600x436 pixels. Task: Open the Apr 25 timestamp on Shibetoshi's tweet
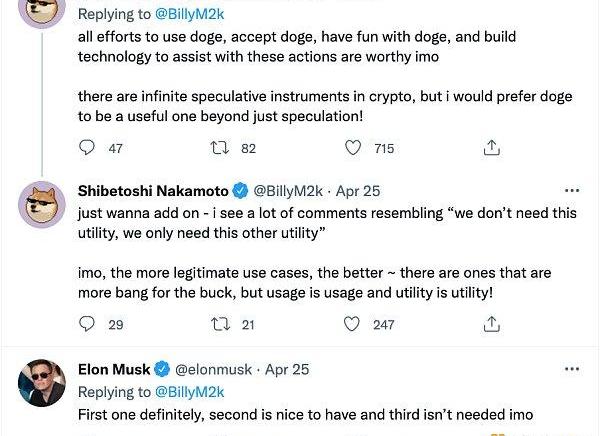click(358, 190)
